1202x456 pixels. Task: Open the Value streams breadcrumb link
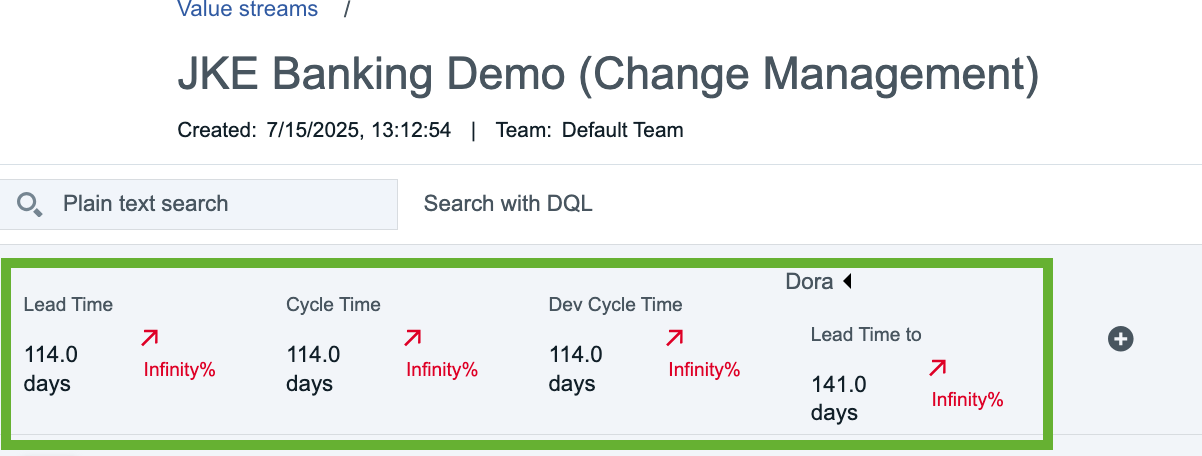247,10
